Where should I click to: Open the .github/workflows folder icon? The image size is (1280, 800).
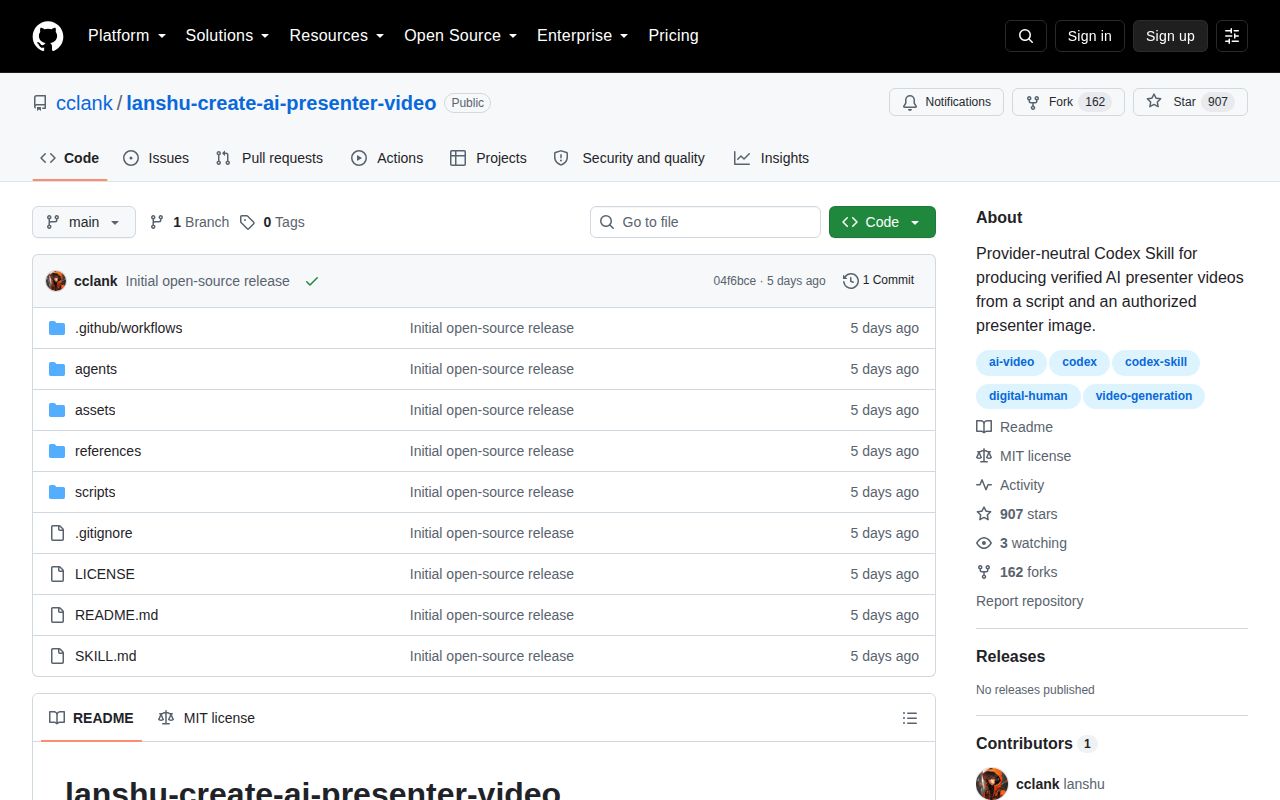coord(57,328)
